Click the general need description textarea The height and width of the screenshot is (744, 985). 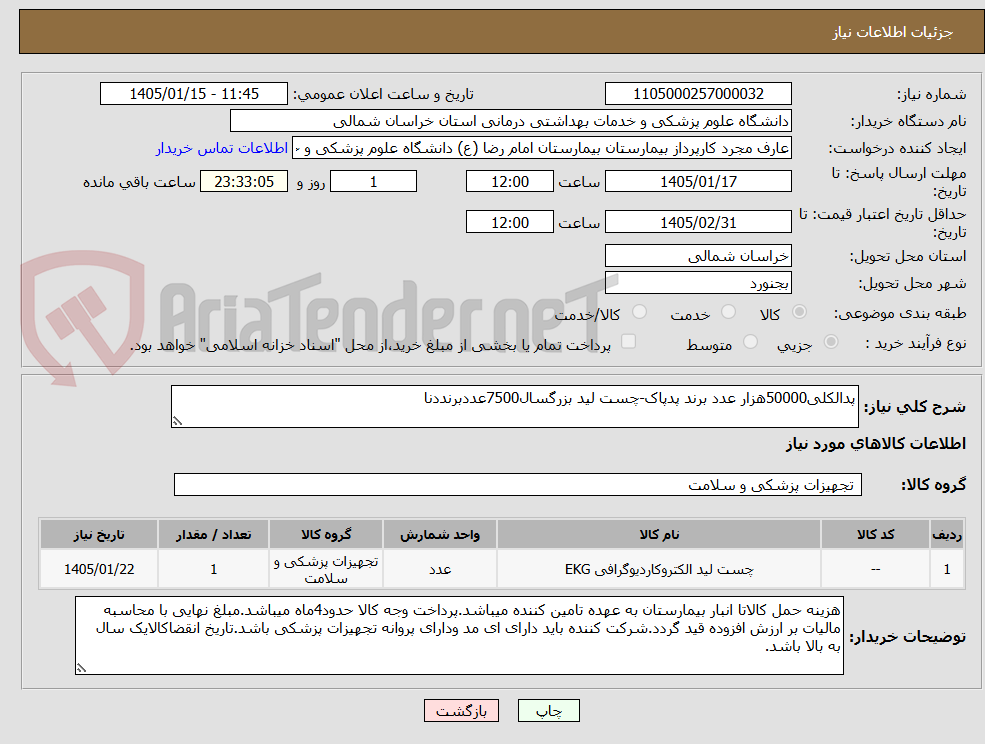pos(514,407)
